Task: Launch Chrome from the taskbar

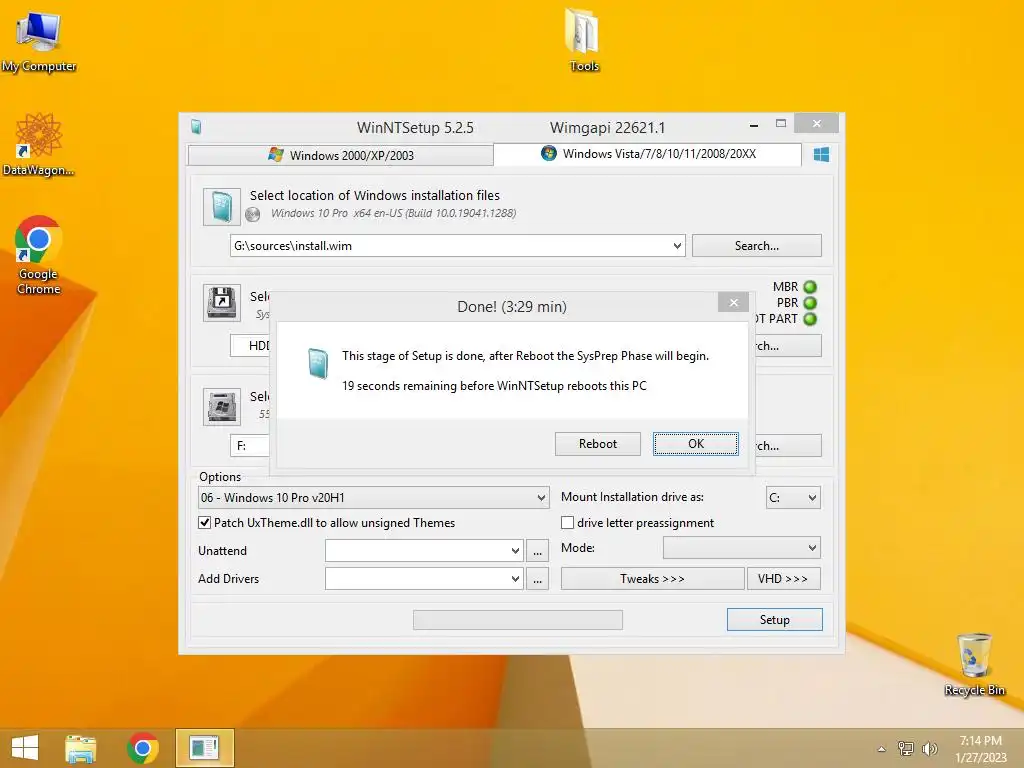Action: click(142, 748)
